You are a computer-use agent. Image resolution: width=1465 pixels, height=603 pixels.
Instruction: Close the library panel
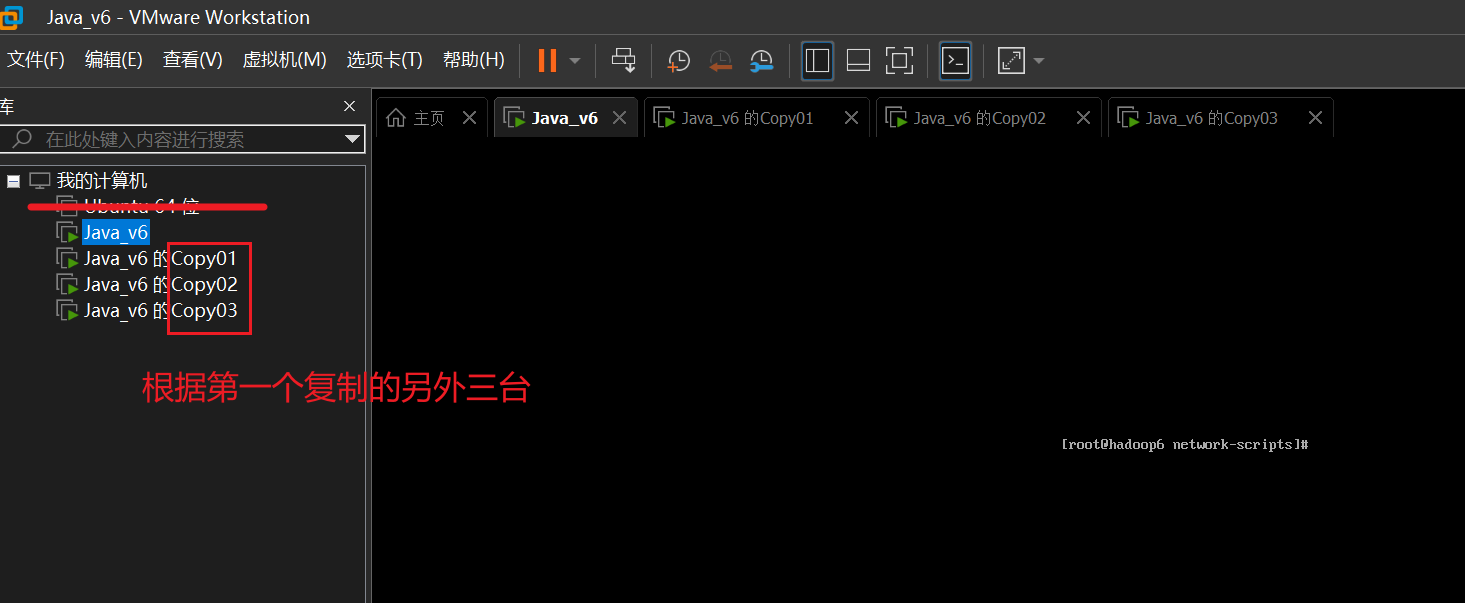coord(349,106)
